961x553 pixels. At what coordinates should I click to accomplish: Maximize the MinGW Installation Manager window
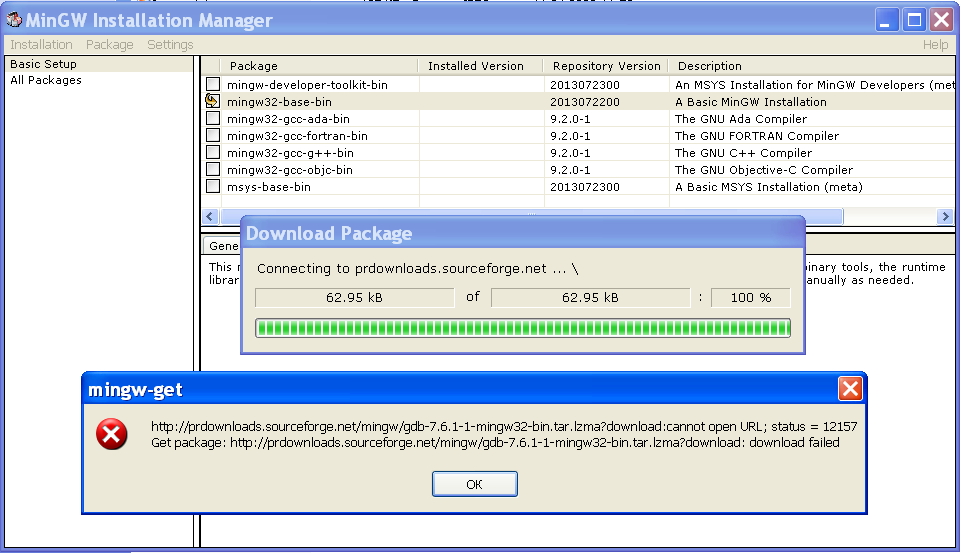click(914, 19)
